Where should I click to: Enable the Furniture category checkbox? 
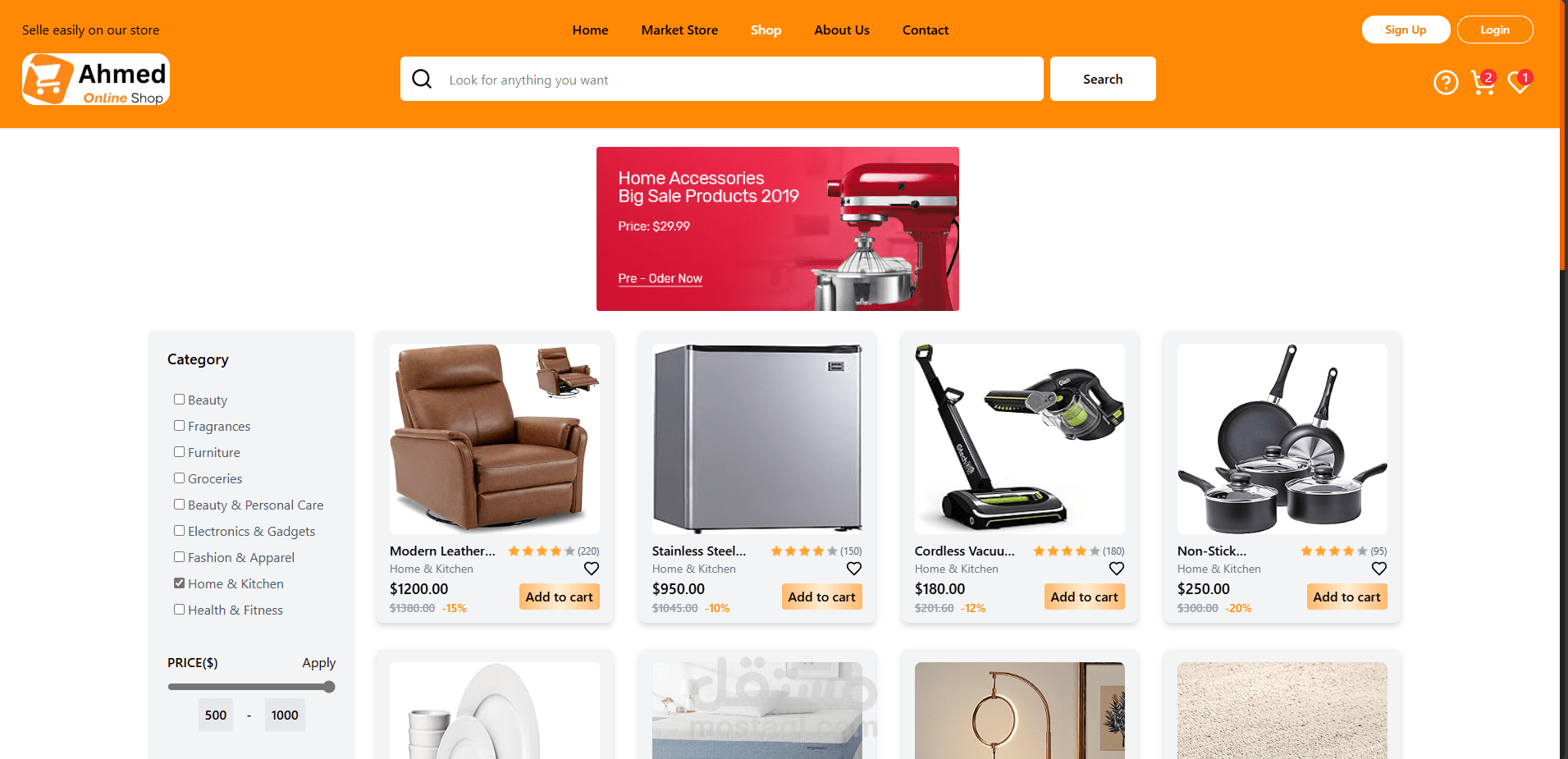click(x=179, y=452)
